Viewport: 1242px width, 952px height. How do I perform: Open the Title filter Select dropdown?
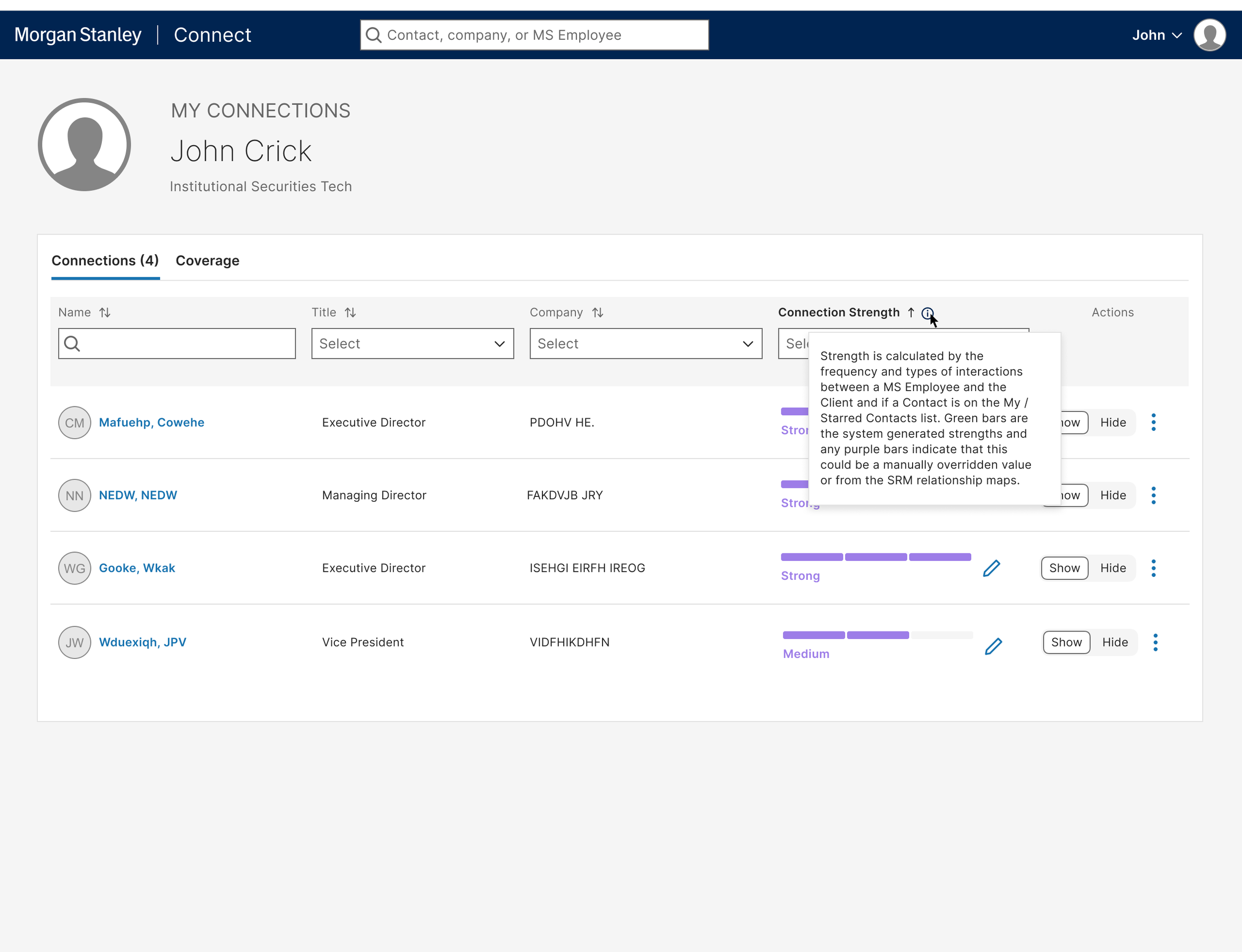412,343
